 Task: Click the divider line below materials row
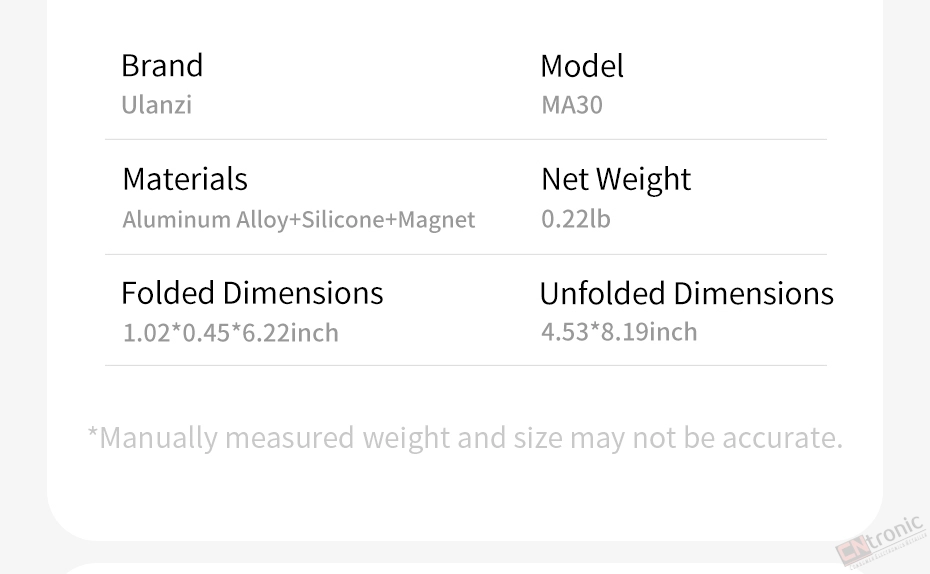[466, 254]
